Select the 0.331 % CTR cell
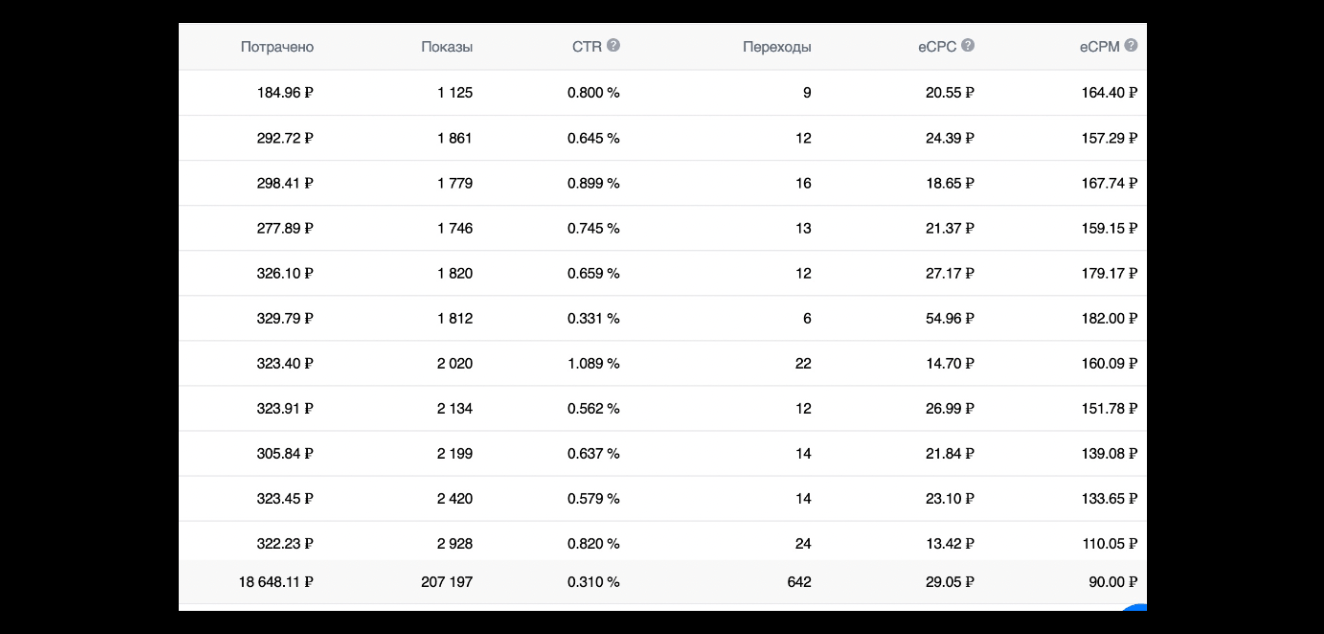 [593, 319]
